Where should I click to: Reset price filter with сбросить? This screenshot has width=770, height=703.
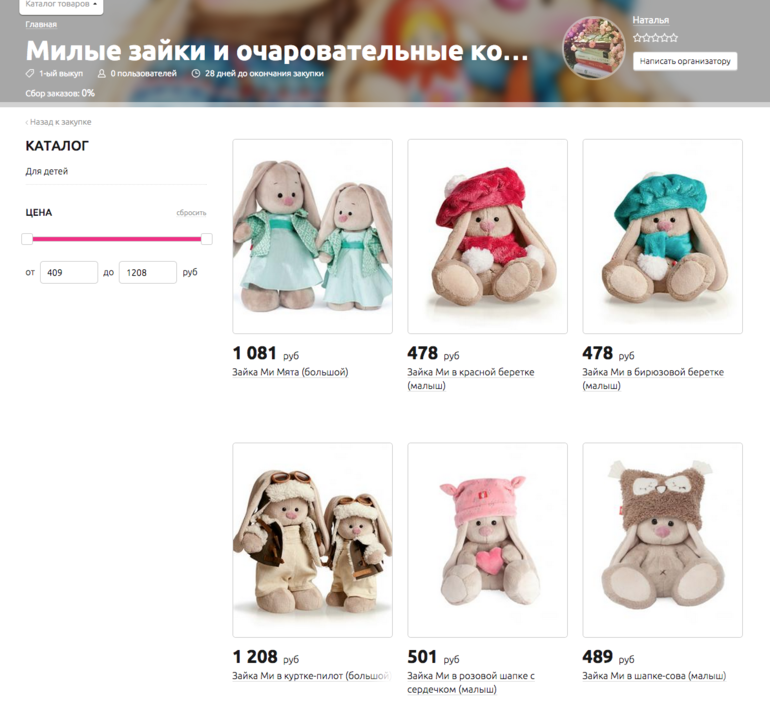[x=191, y=213]
